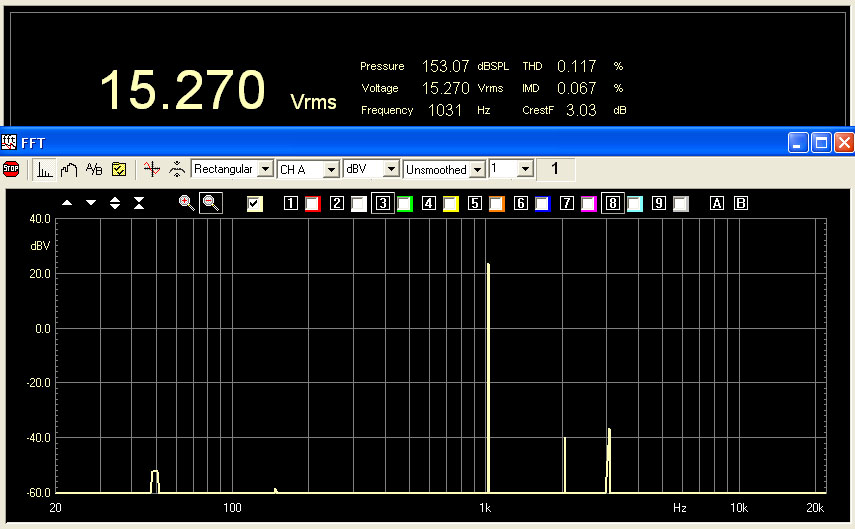
Task: Open the CH A channel dropdown
Action: point(330,170)
